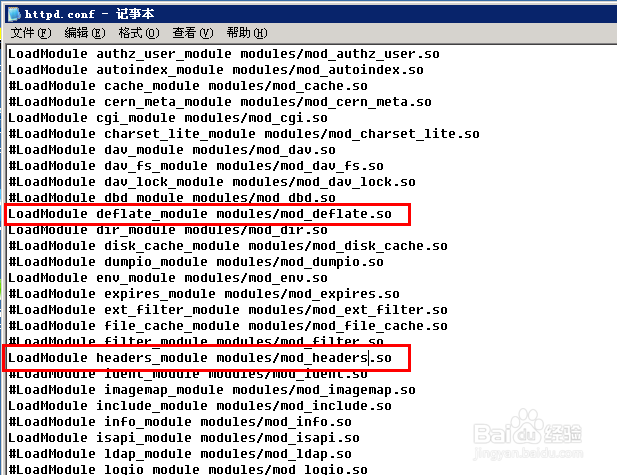Image resolution: width=617 pixels, height=475 pixels.
Task: Open the 格式(O) menu
Action: pyautogui.click(x=139, y=33)
